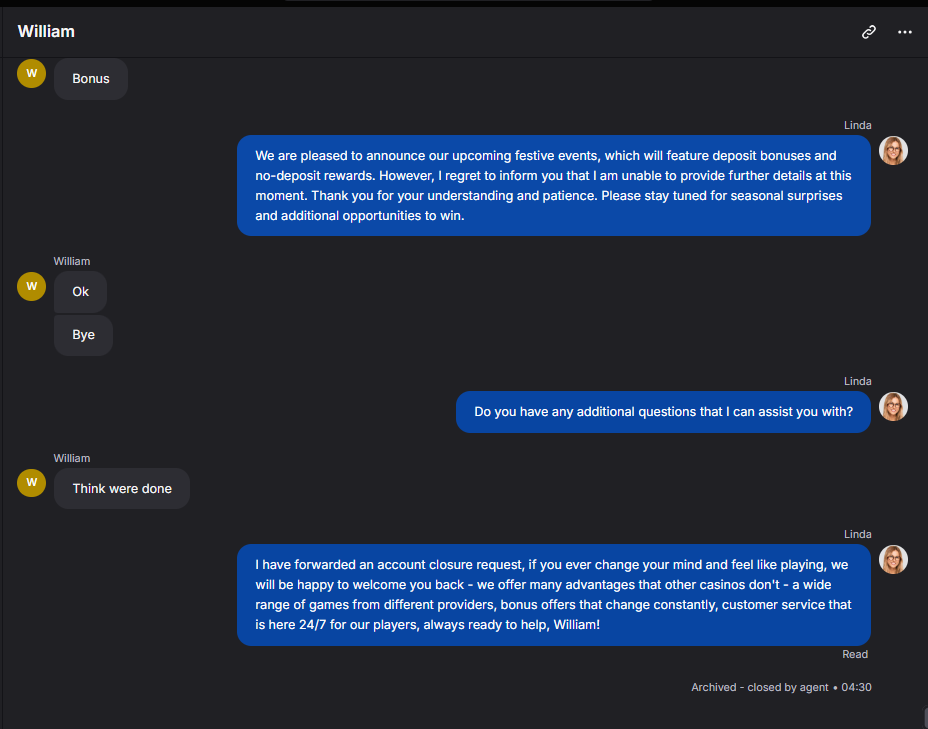The image size is (928, 729).
Task: Click the William chat title in header
Action: 46,31
